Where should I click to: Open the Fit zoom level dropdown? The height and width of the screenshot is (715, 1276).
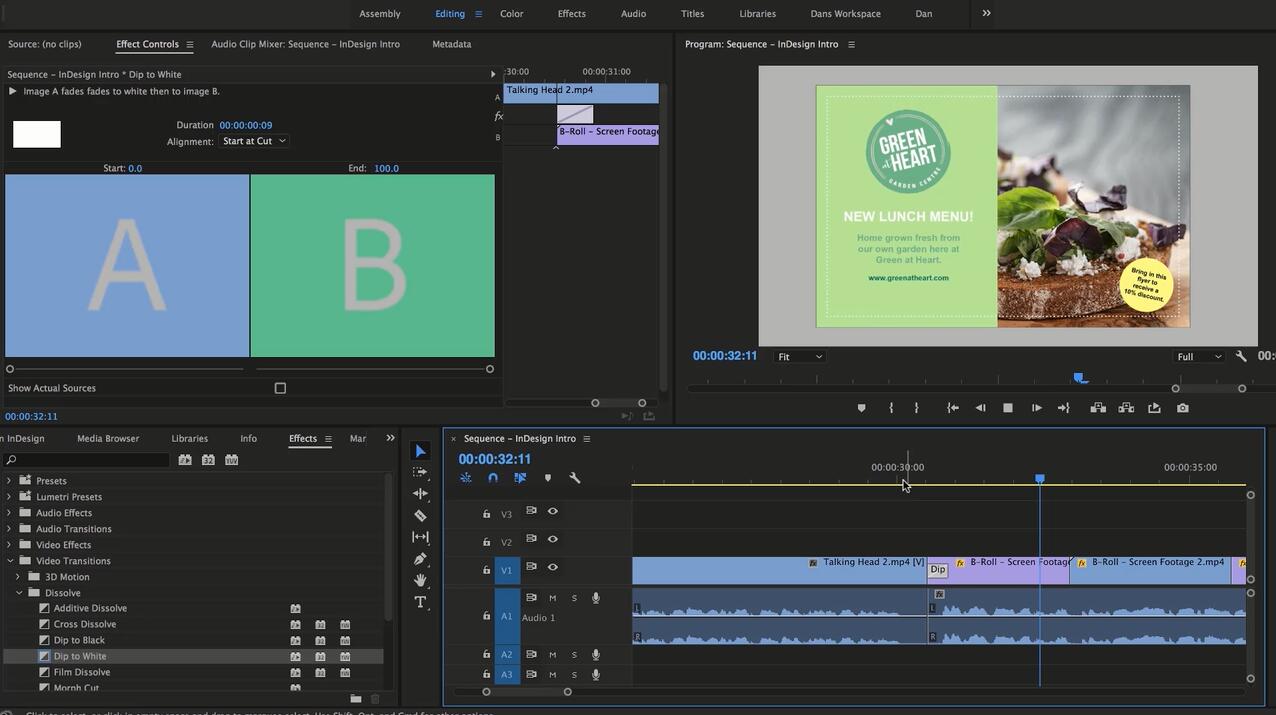click(800, 356)
